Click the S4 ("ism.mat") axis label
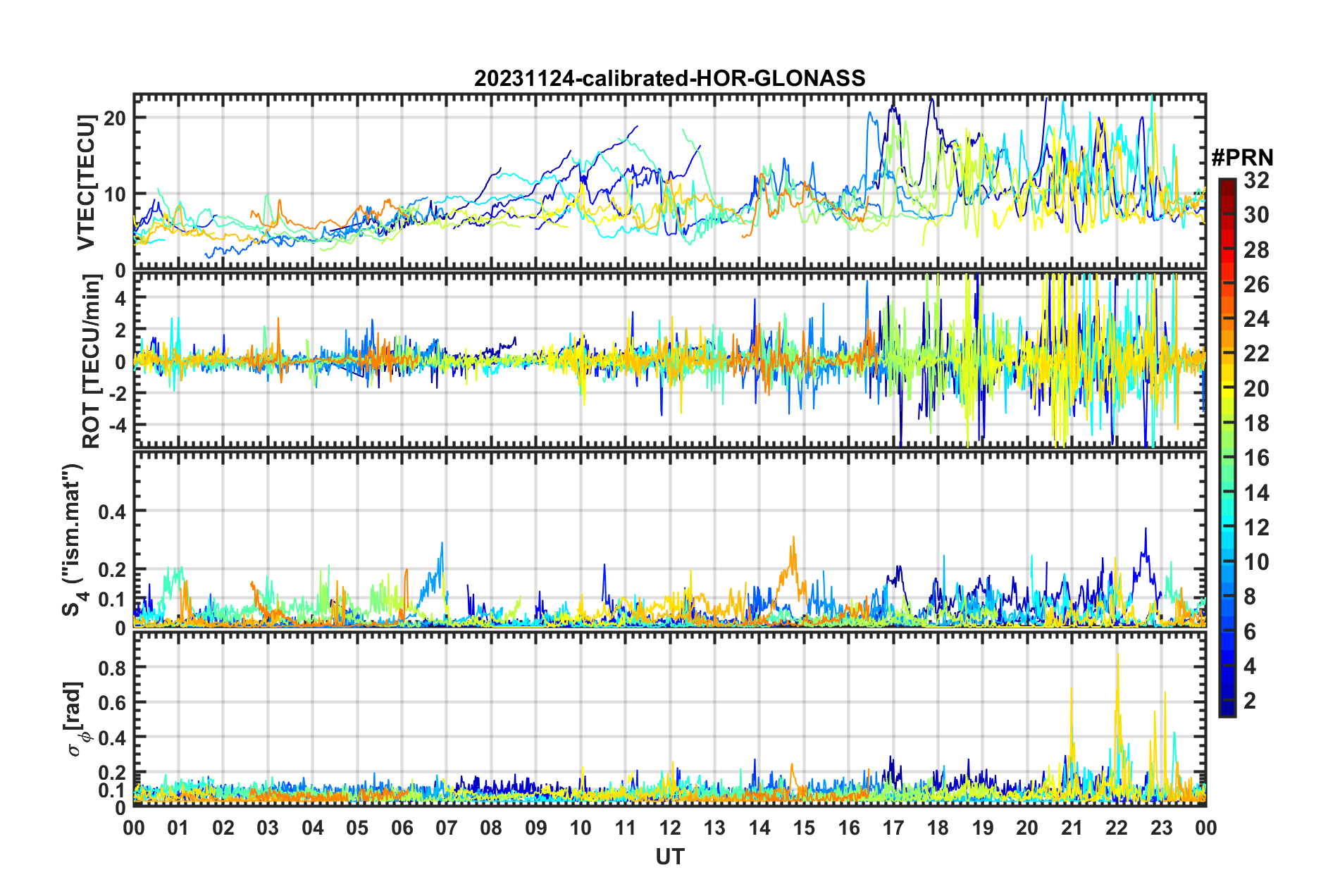Screen dimensions: 1340x896 point(73,540)
